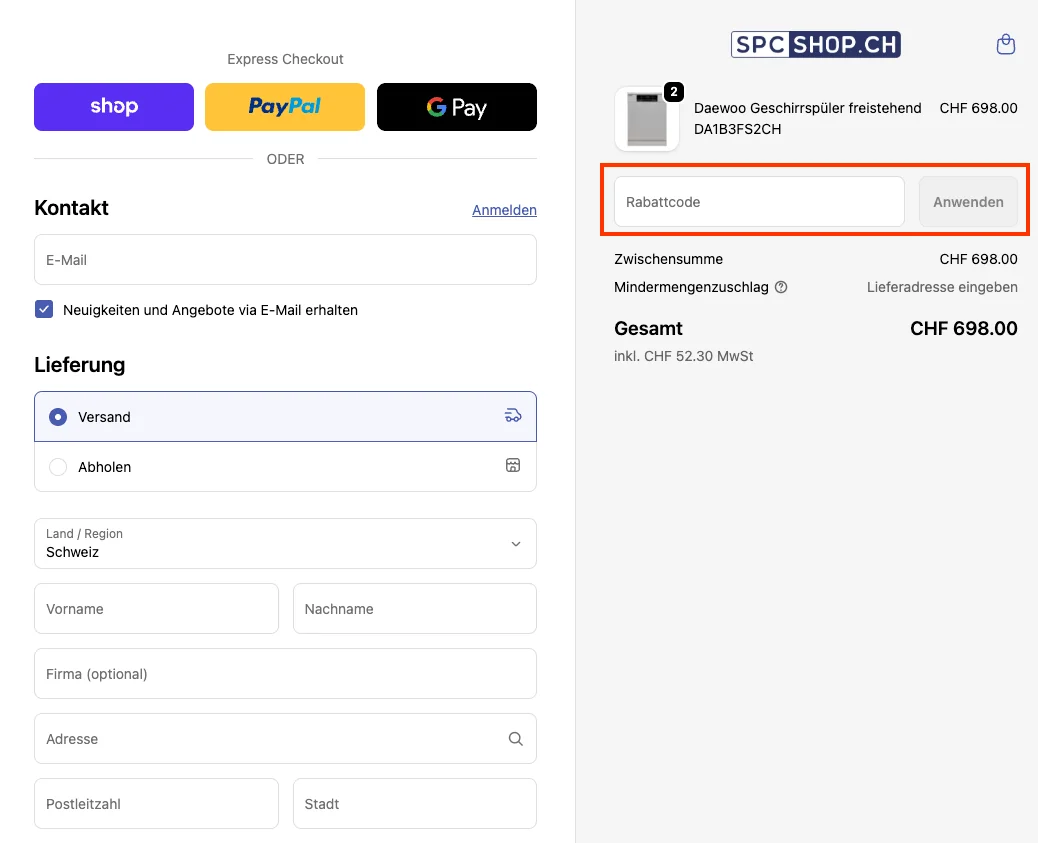Open the Daewoo dishwasher product thumbnail
Viewport: 1038px width, 843px height.
coord(647,118)
